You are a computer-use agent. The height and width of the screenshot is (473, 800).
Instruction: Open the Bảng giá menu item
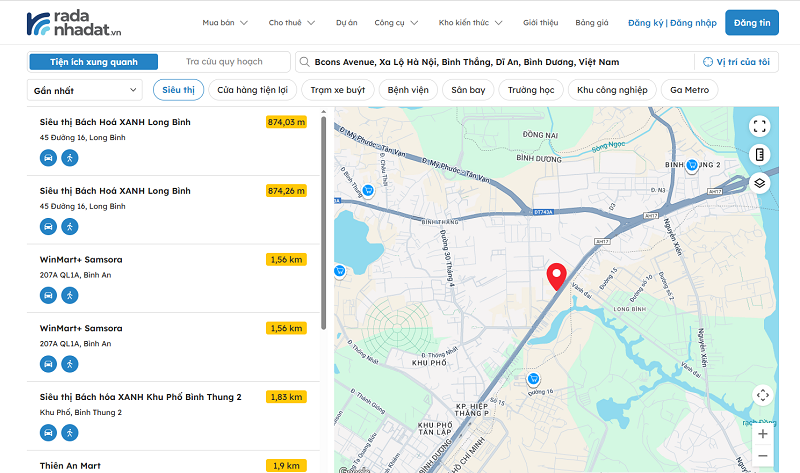pyautogui.click(x=592, y=22)
